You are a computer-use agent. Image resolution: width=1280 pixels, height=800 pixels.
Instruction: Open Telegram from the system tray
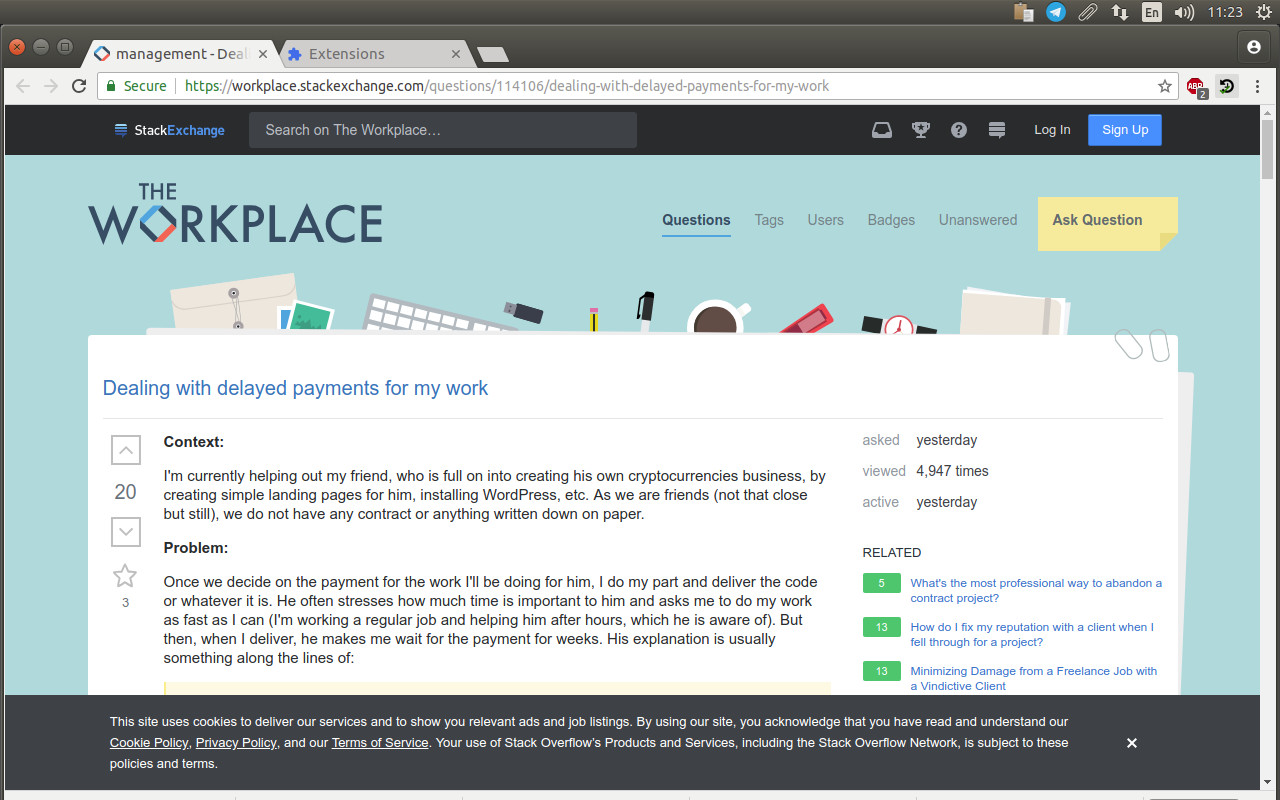(1055, 13)
